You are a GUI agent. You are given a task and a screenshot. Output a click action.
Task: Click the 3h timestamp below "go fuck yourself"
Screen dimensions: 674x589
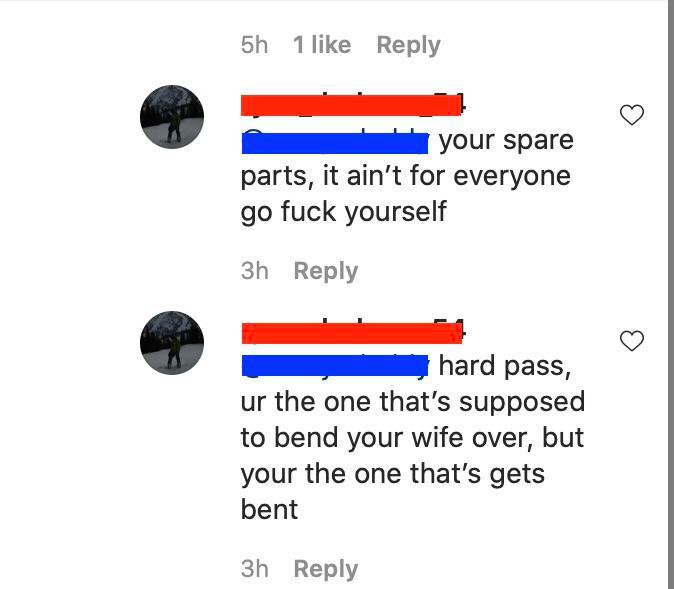254,270
